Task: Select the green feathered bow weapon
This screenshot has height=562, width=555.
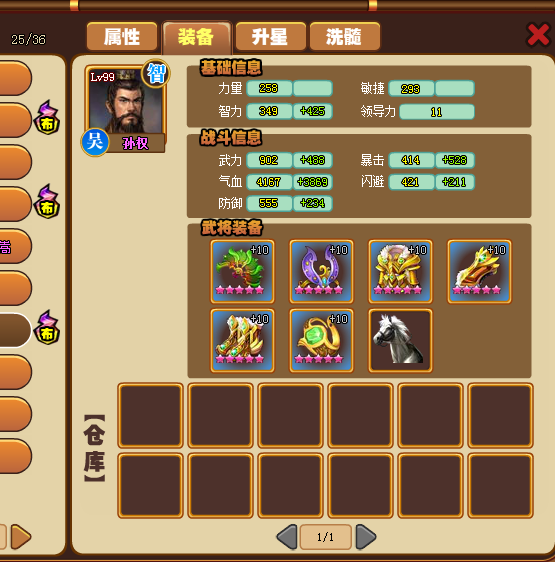Action: click(x=242, y=272)
